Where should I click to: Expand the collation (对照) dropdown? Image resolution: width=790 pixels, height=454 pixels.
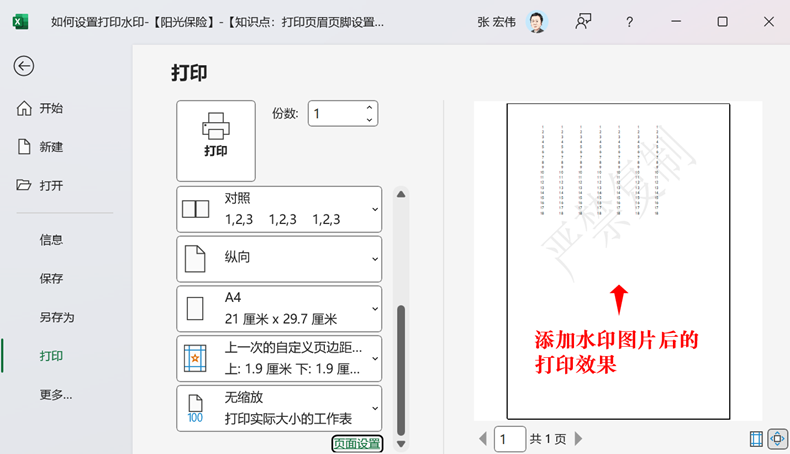279,209
